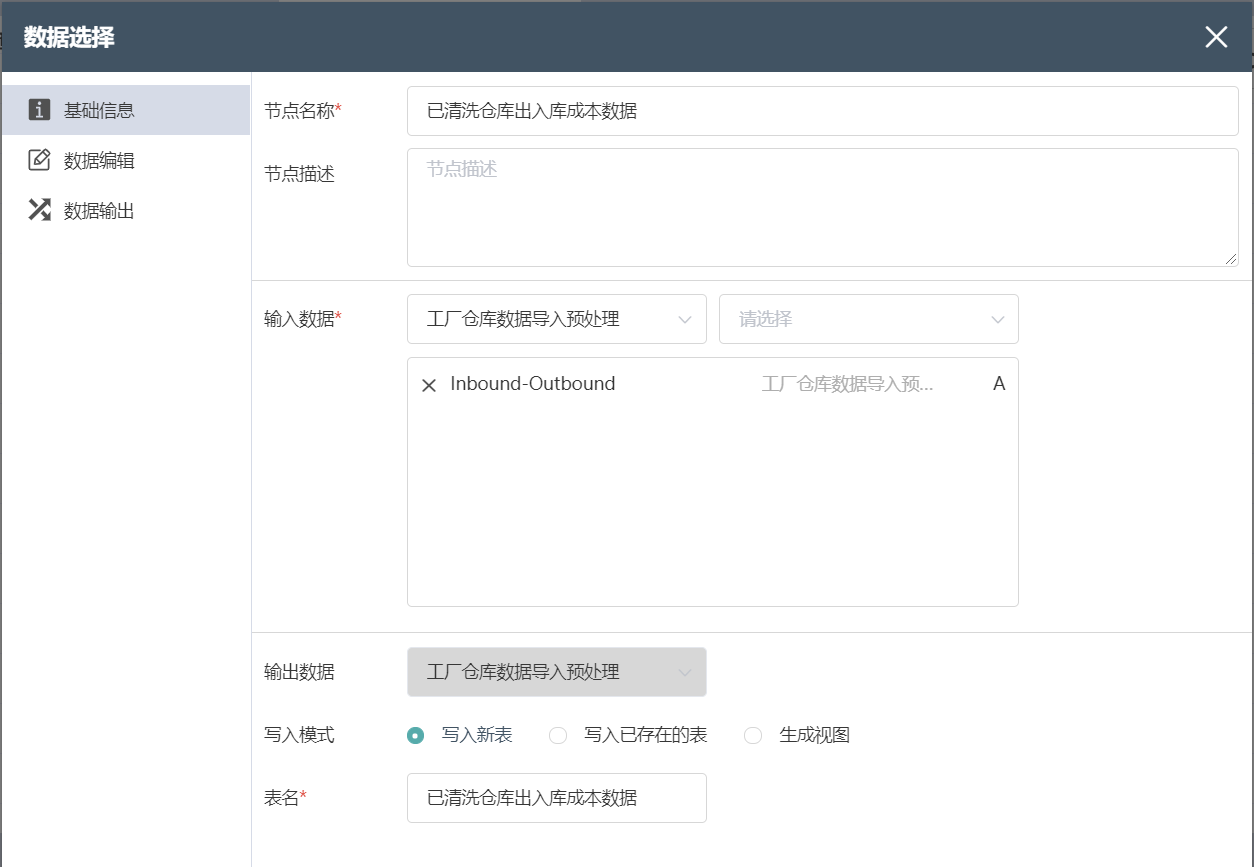The height and width of the screenshot is (867, 1254).
Task: Close the 数据选择 dialog
Action: coord(1215,38)
